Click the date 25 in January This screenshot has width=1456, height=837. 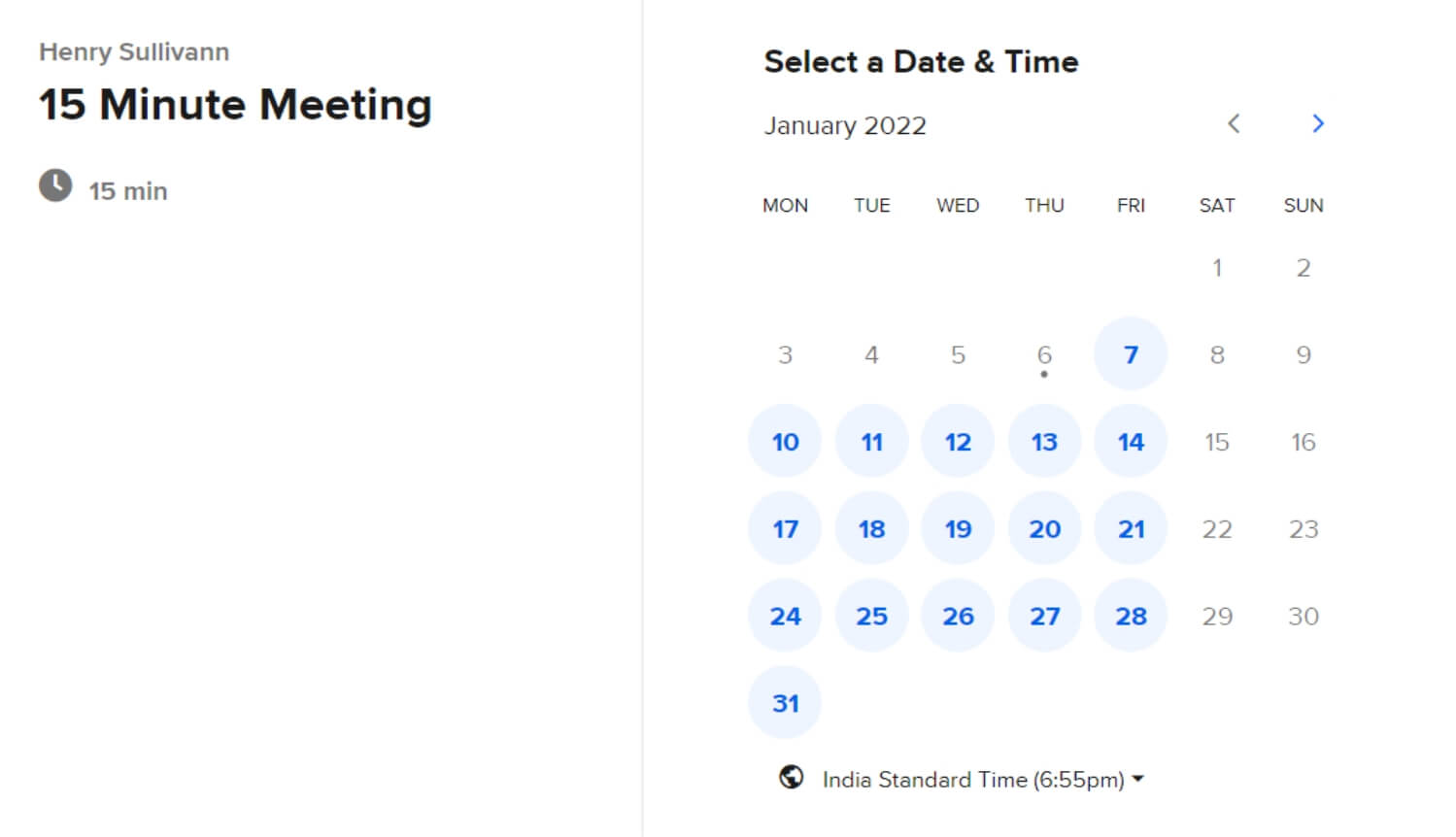(x=871, y=616)
